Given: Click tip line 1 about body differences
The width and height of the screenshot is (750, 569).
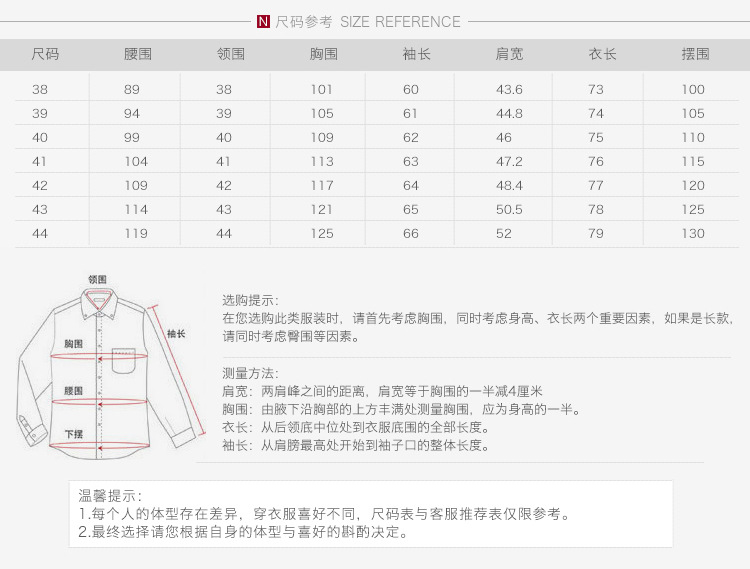Looking at the screenshot, I should (324, 514).
